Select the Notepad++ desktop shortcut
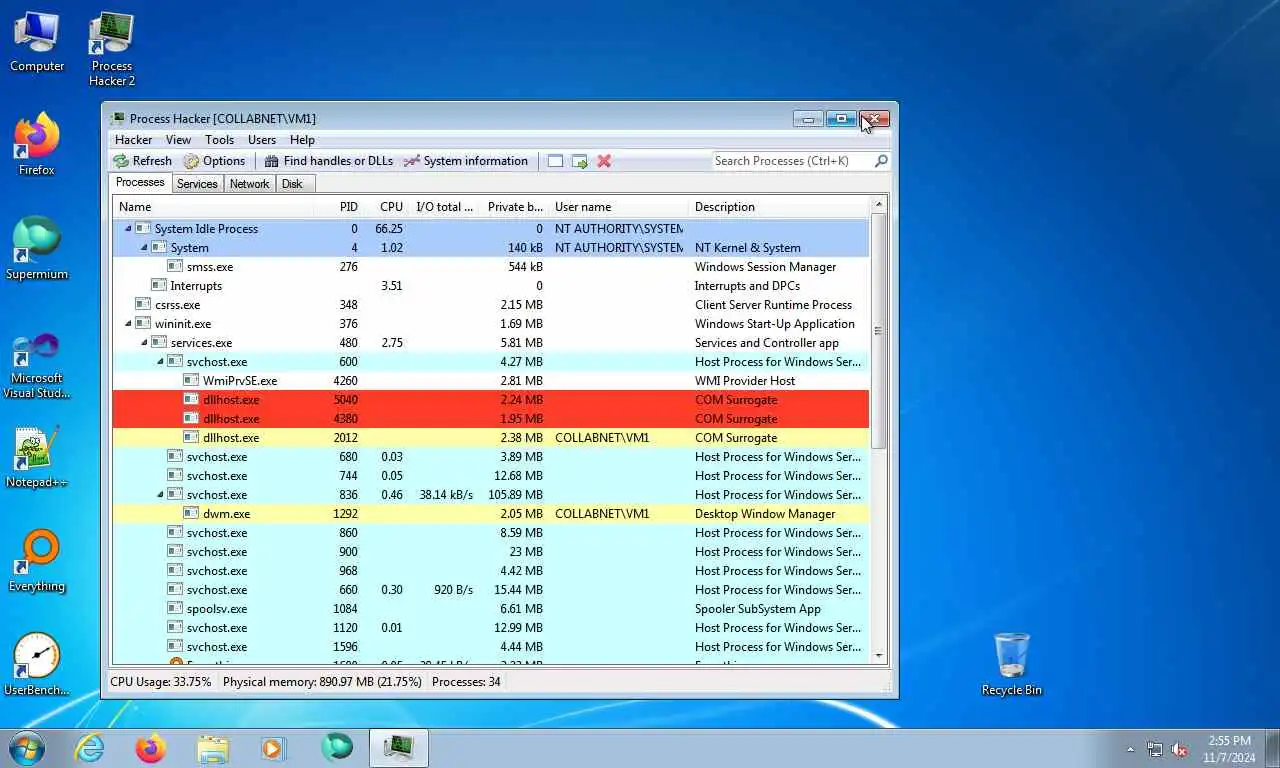This screenshot has width=1280, height=768. [x=37, y=458]
